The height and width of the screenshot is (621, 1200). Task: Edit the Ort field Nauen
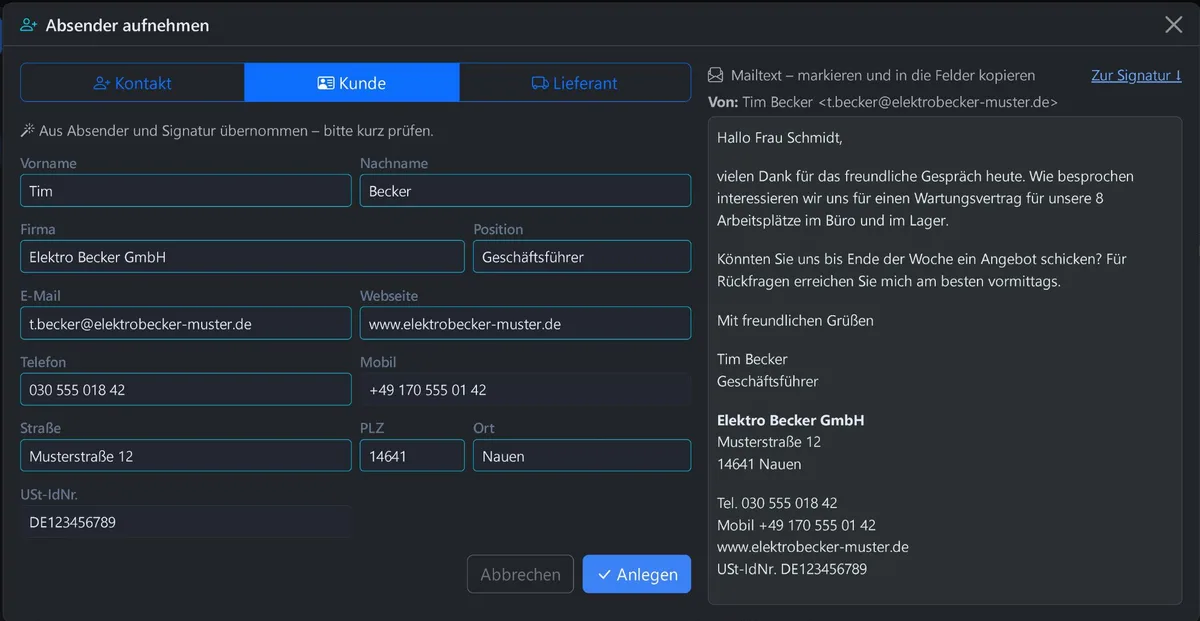(582, 456)
